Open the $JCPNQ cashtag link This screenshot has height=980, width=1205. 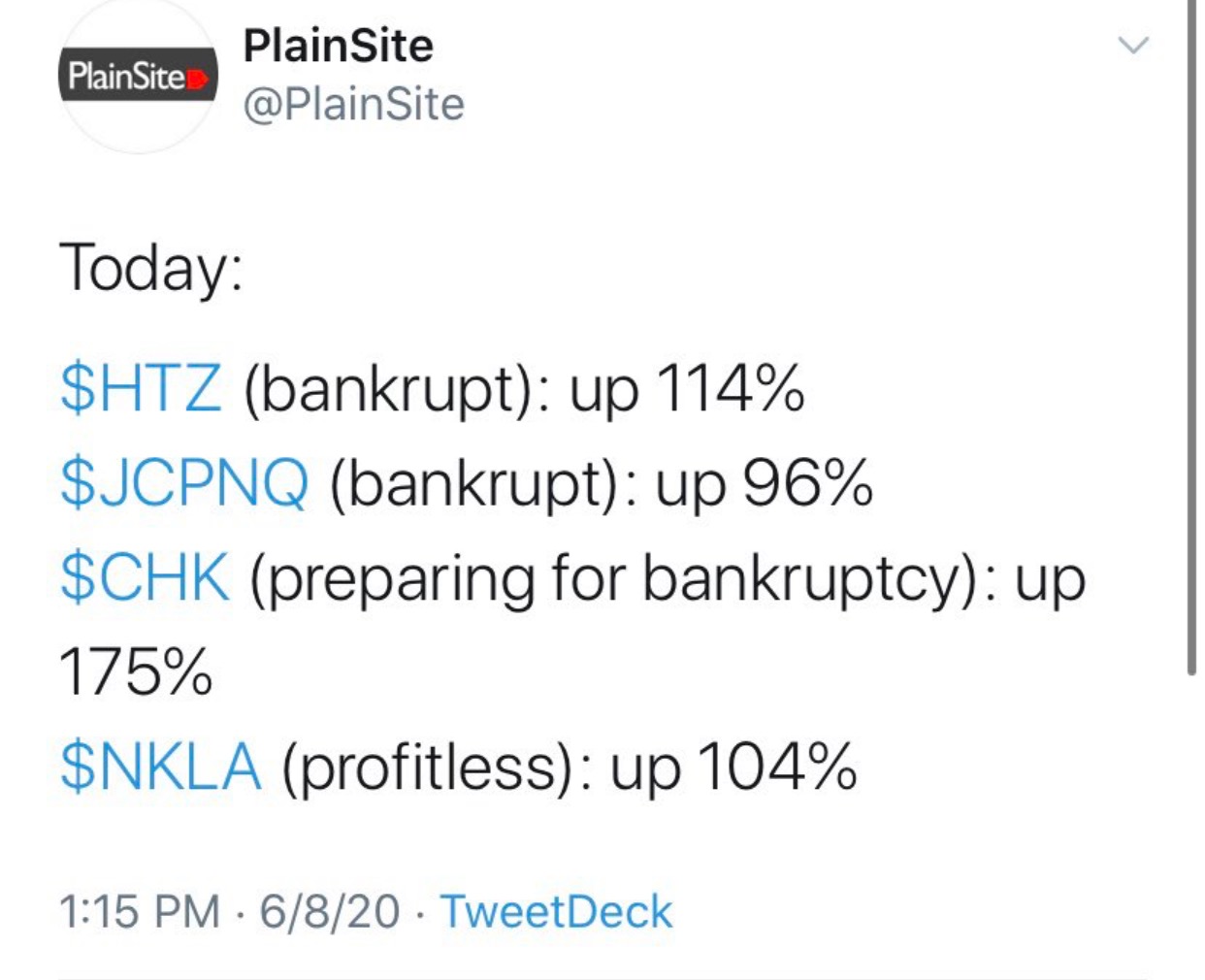(184, 482)
